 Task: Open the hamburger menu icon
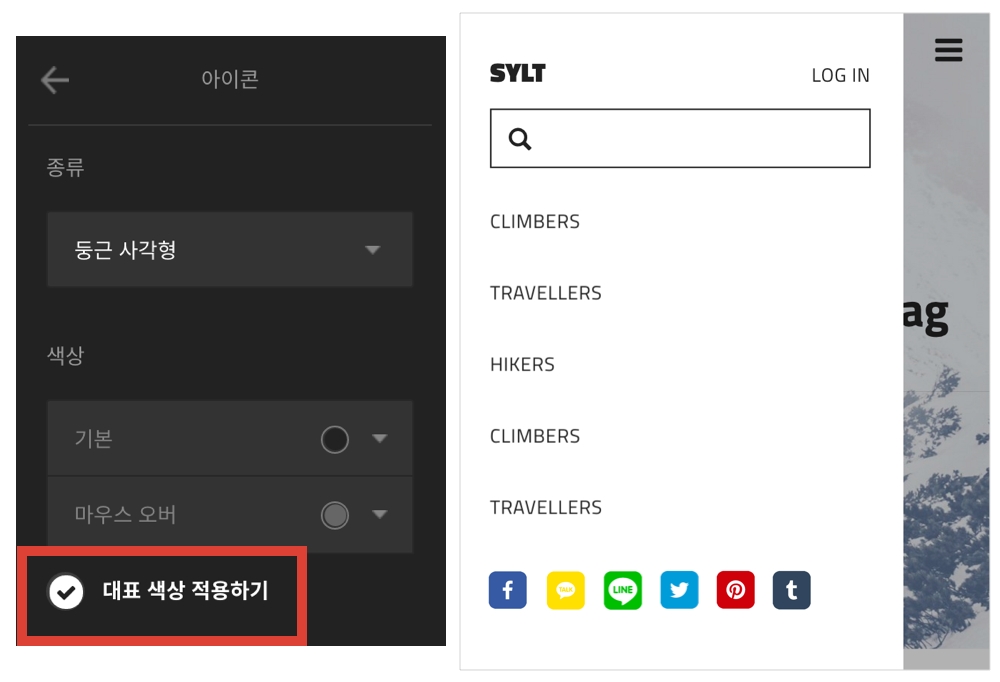[948, 50]
